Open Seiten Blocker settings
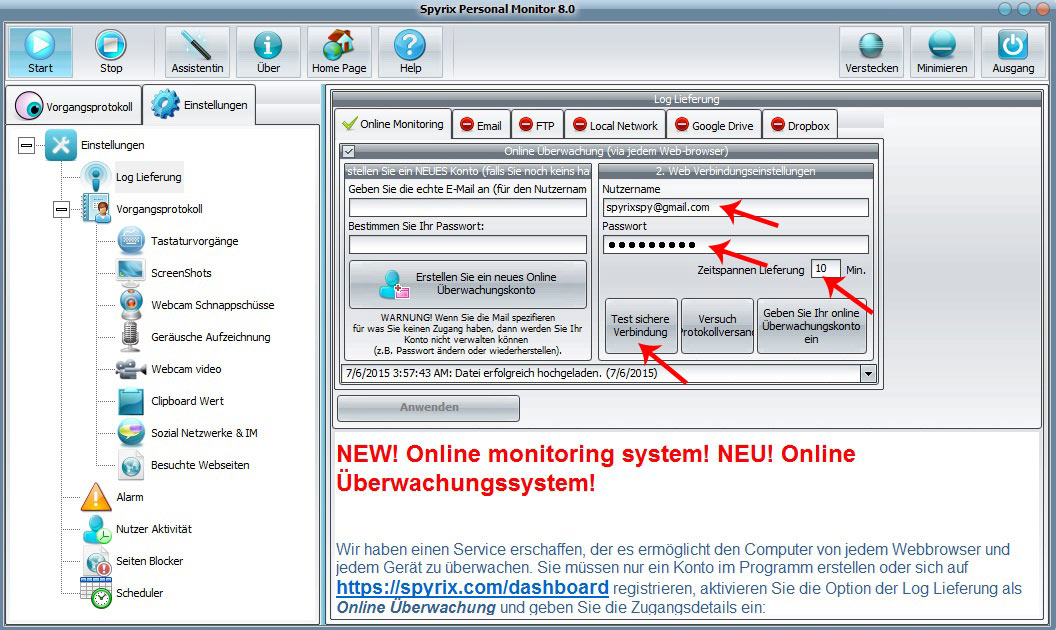The height and width of the screenshot is (630, 1056). pos(150,561)
